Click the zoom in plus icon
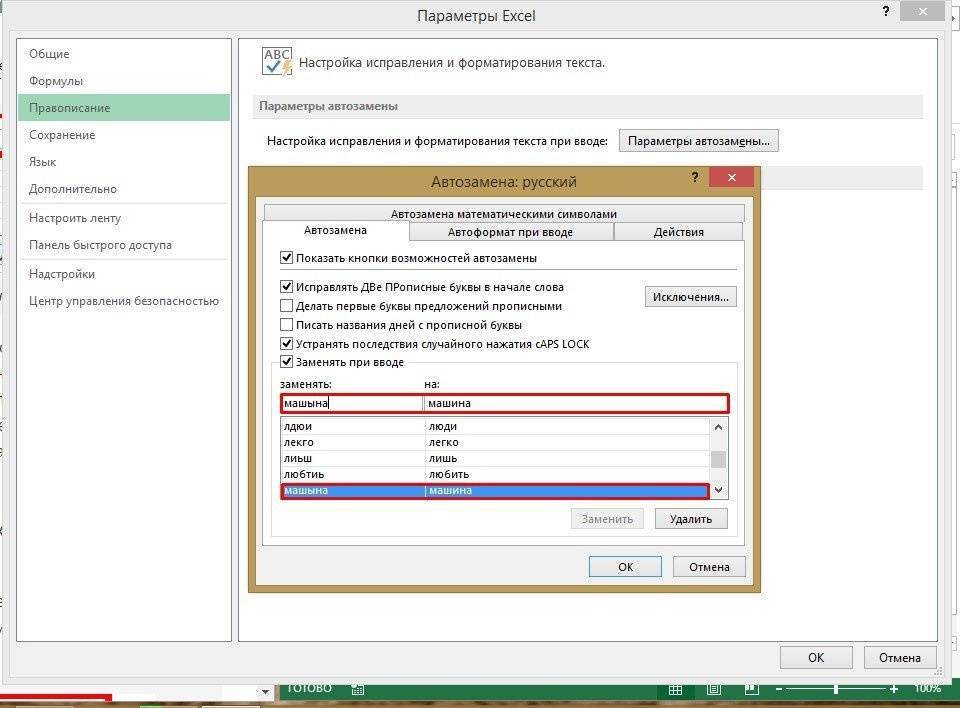Image resolution: width=960 pixels, height=708 pixels. click(893, 689)
